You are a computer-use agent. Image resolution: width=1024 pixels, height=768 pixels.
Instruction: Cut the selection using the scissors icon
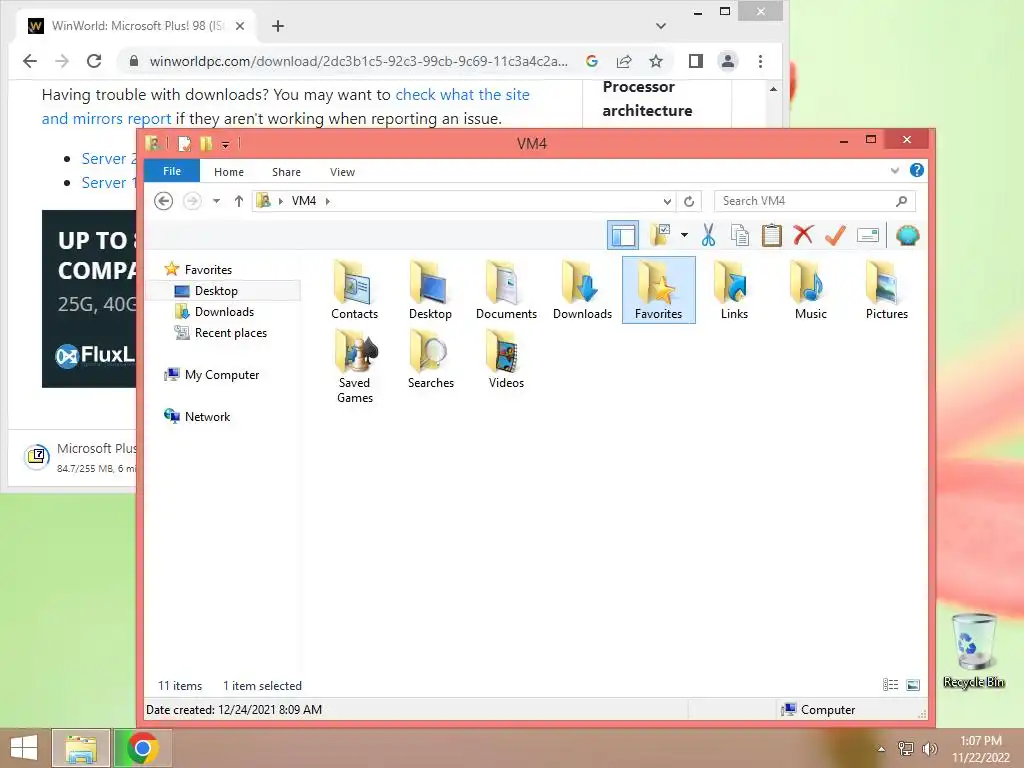point(708,235)
